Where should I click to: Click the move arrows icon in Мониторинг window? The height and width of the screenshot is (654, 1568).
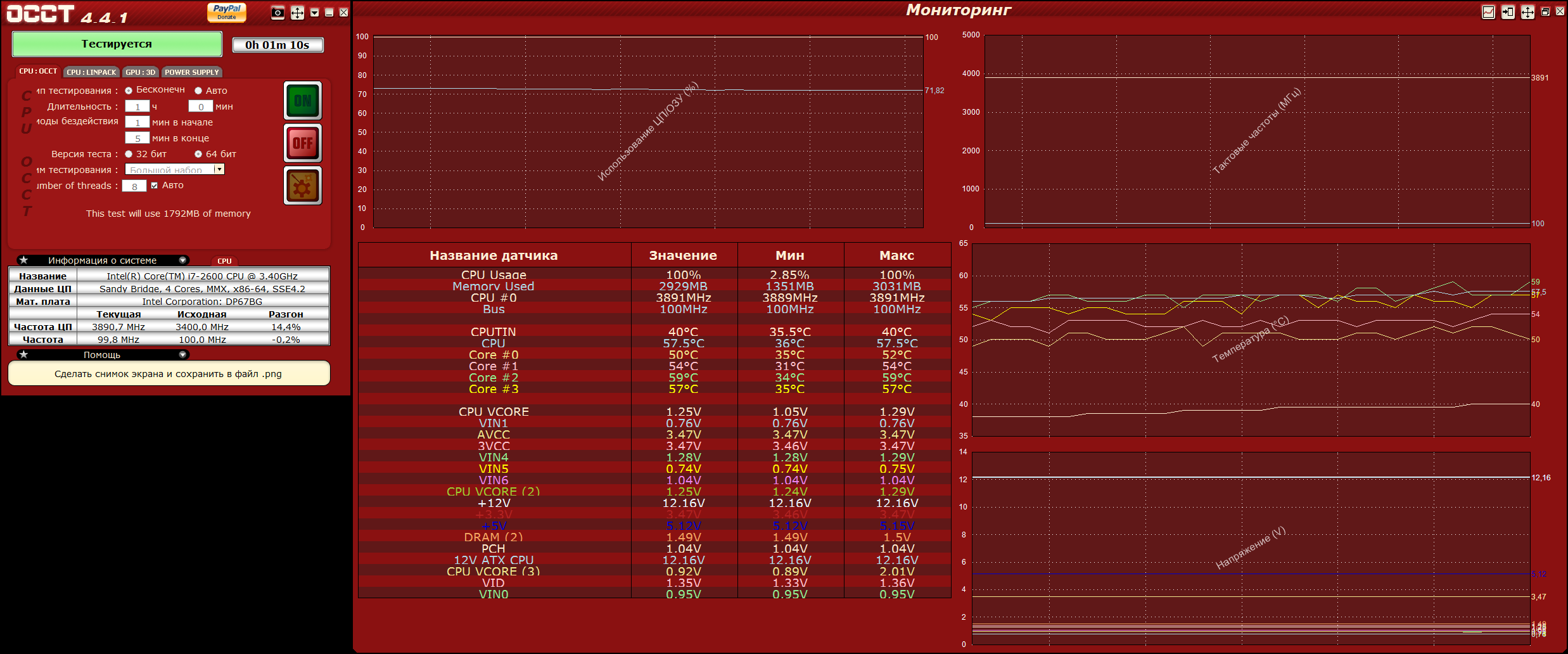click(x=1527, y=12)
